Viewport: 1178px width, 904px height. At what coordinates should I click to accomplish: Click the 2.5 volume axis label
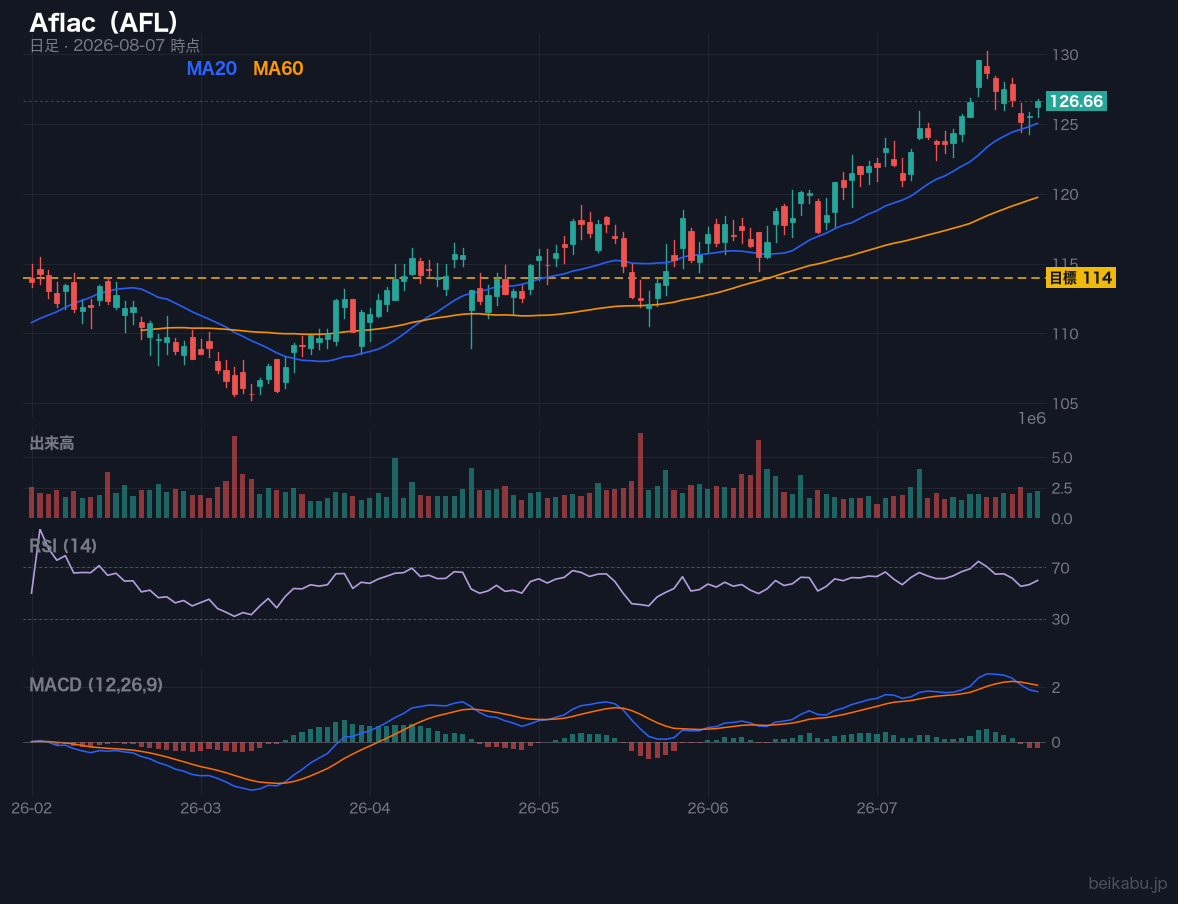pyautogui.click(x=1062, y=488)
